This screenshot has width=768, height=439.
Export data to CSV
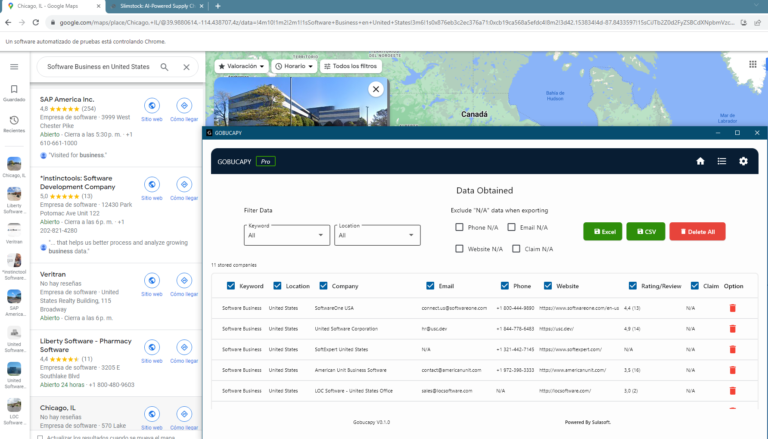click(x=646, y=232)
